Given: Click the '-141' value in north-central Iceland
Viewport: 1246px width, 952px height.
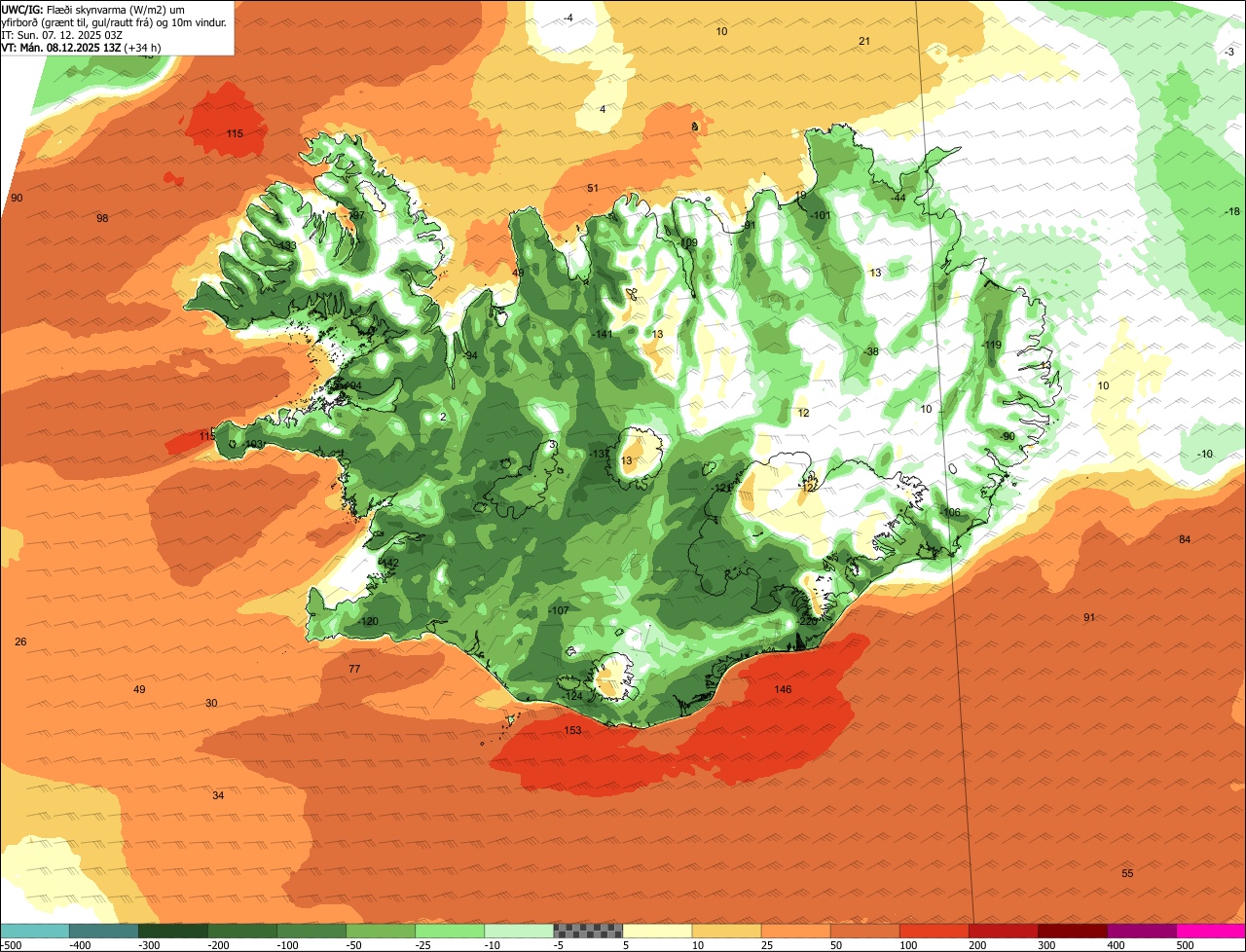Looking at the screenshot, I should pyautogui.click(x=603, y=334).
